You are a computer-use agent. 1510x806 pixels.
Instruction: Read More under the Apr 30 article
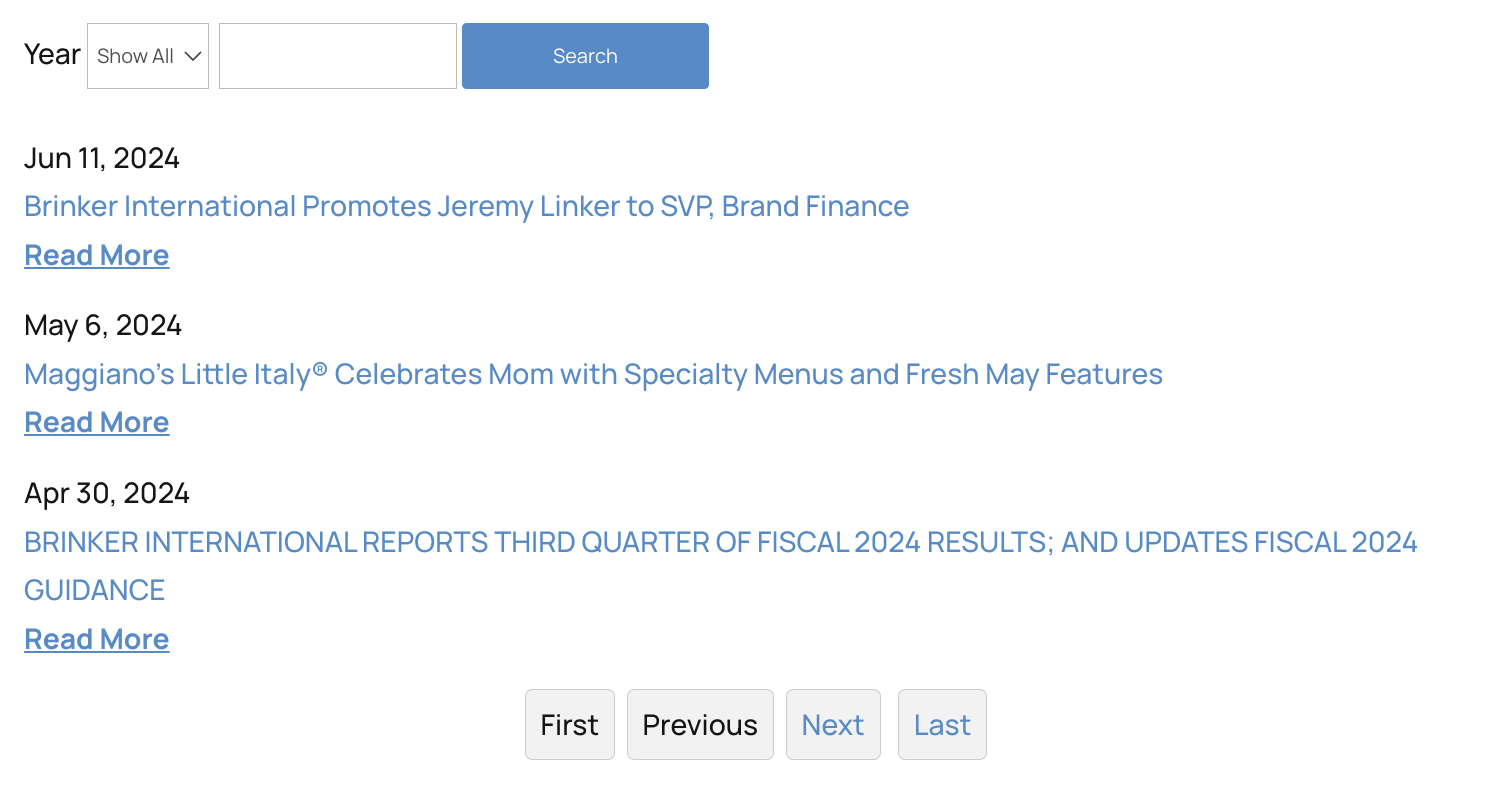tap(97, 639)
